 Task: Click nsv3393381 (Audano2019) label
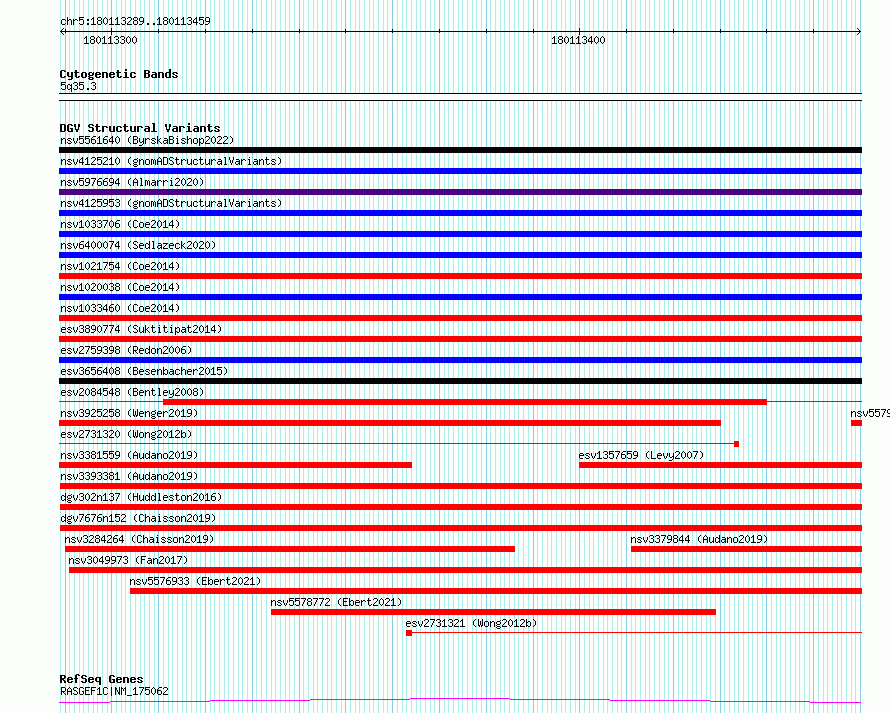(x=129, y=476)
